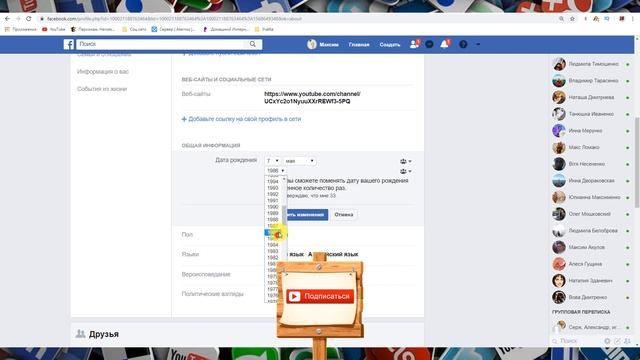Click the address bar URL
The width and height of the screenshot is (640, 360).
coord(174,19)
